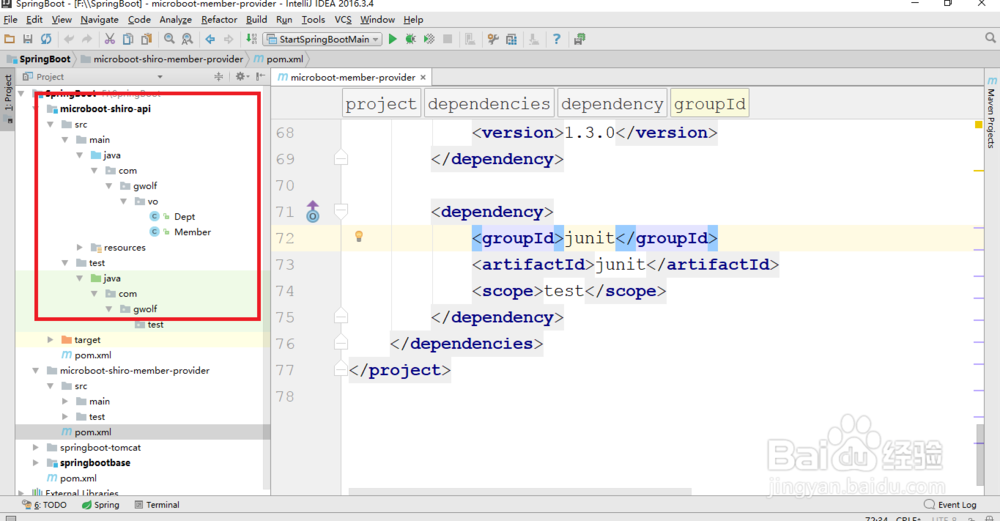Hide the Project panel with collapse icon
The height and width of the screenshot is (521, 1000).
[x=260, y=77]
